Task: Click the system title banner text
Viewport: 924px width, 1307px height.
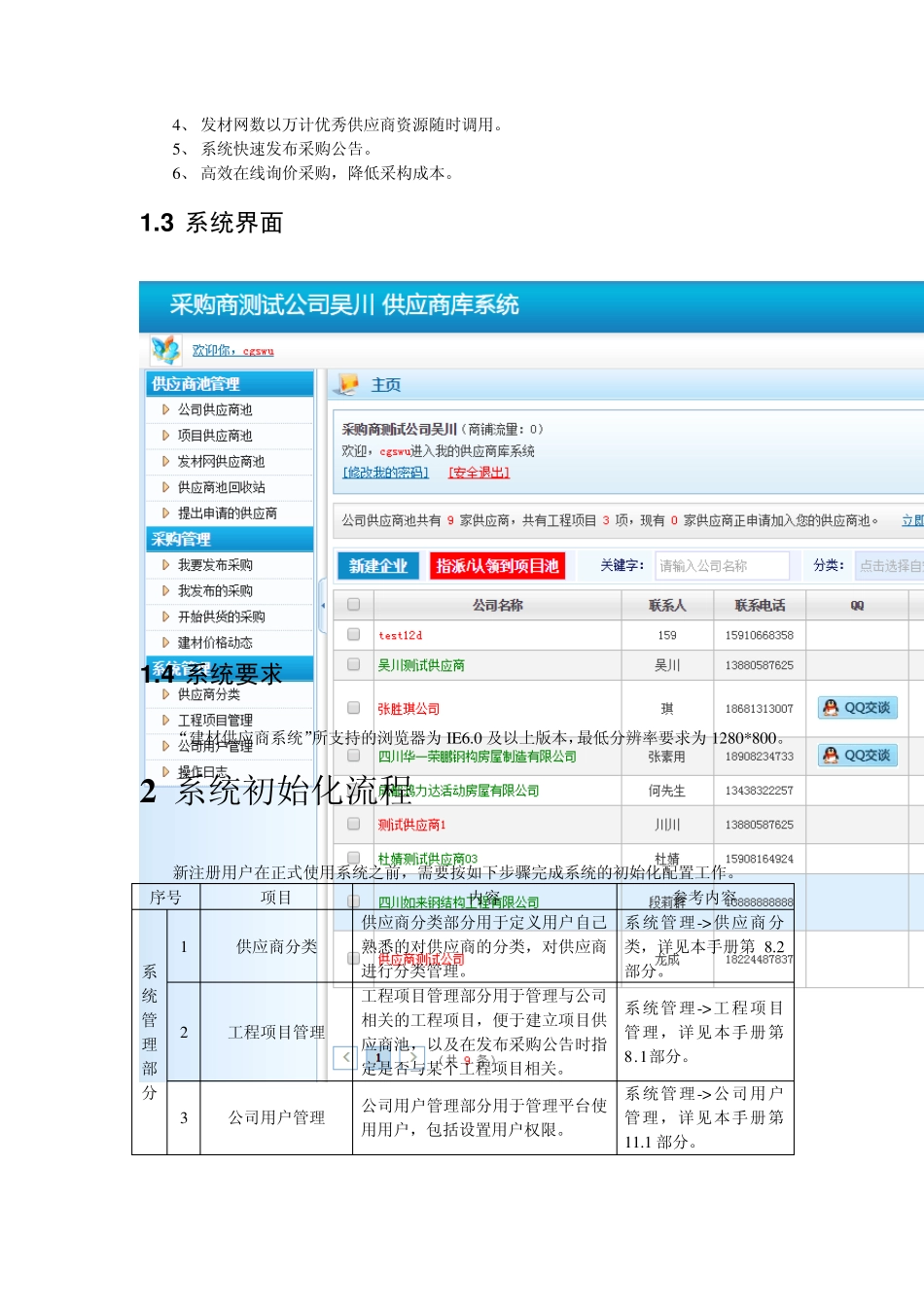Action: 344,305
